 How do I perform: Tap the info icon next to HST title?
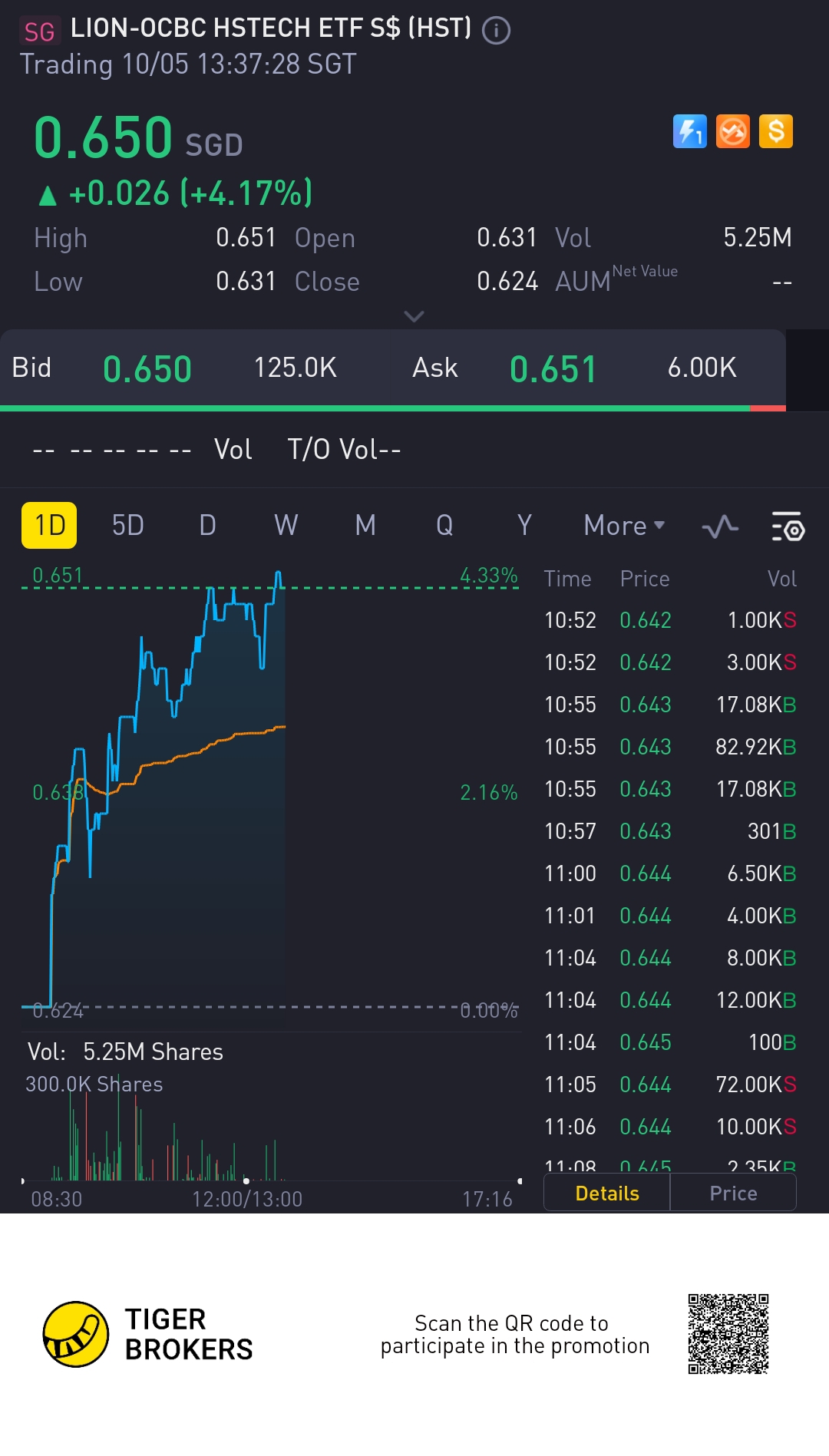(x=496, y=31)
